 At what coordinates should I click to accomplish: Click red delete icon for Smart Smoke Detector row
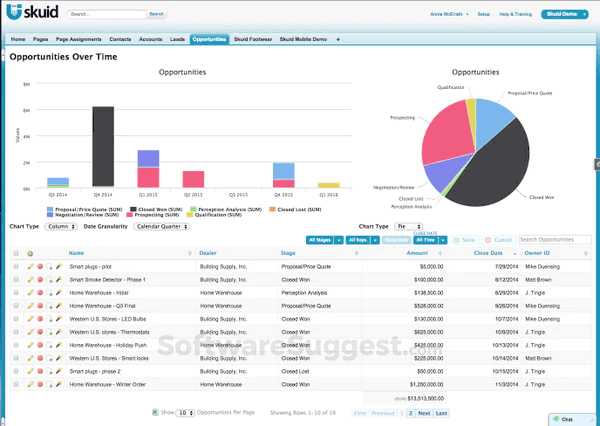pyautogui.click(x=40, y=280)
